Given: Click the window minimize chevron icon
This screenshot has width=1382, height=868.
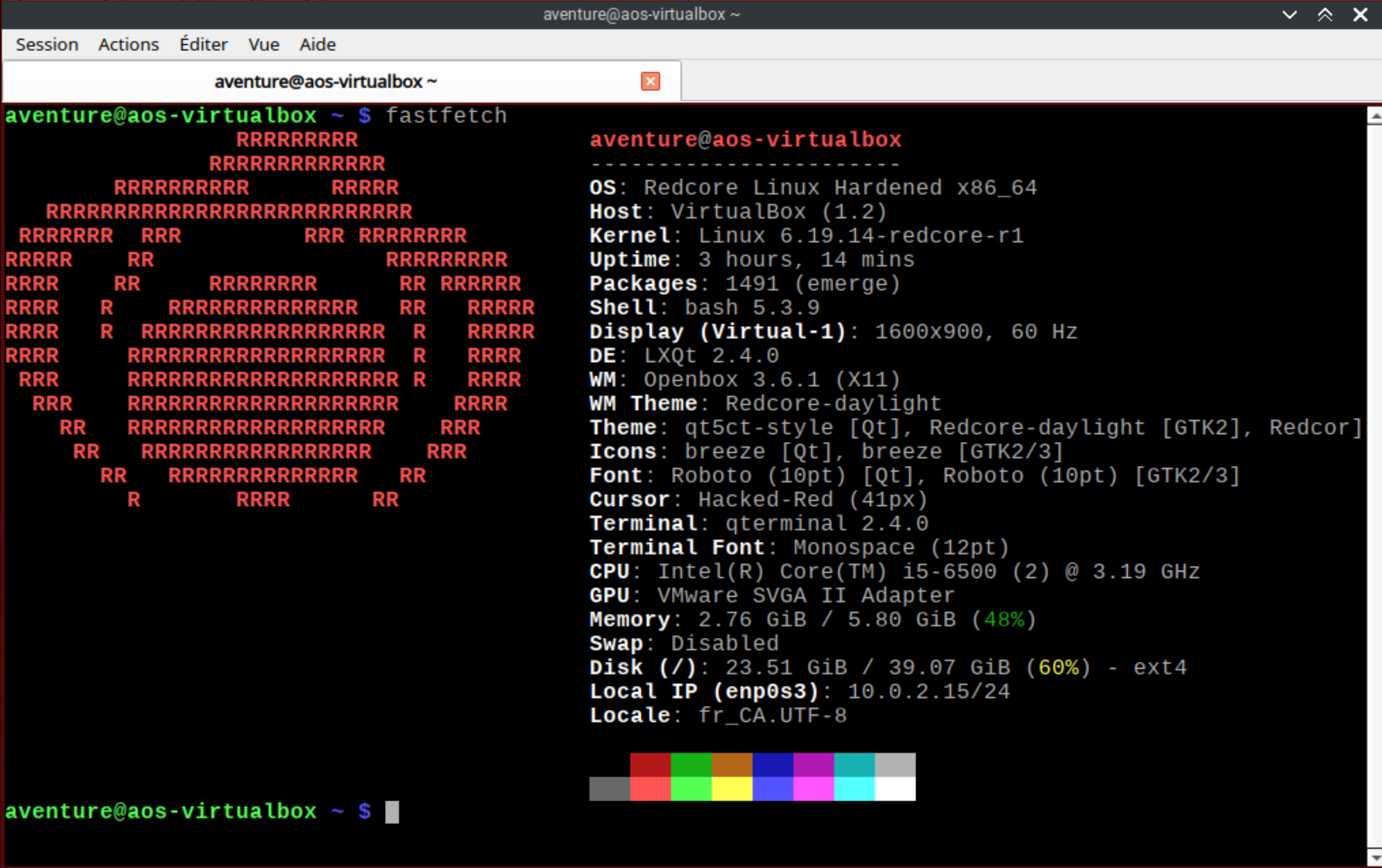Looking at the screenshot, I should [x=1290, y=14].
